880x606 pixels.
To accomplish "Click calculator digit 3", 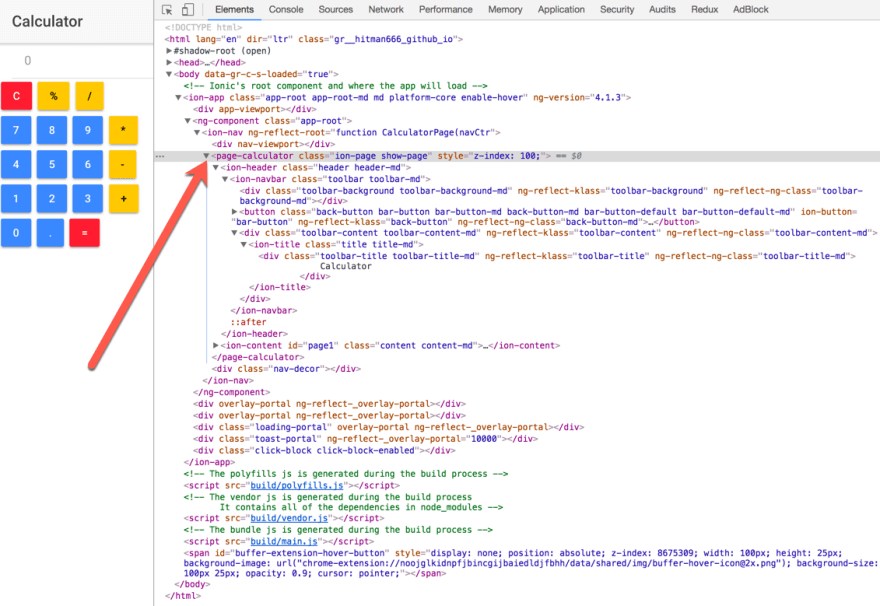I will coord(88,199).
